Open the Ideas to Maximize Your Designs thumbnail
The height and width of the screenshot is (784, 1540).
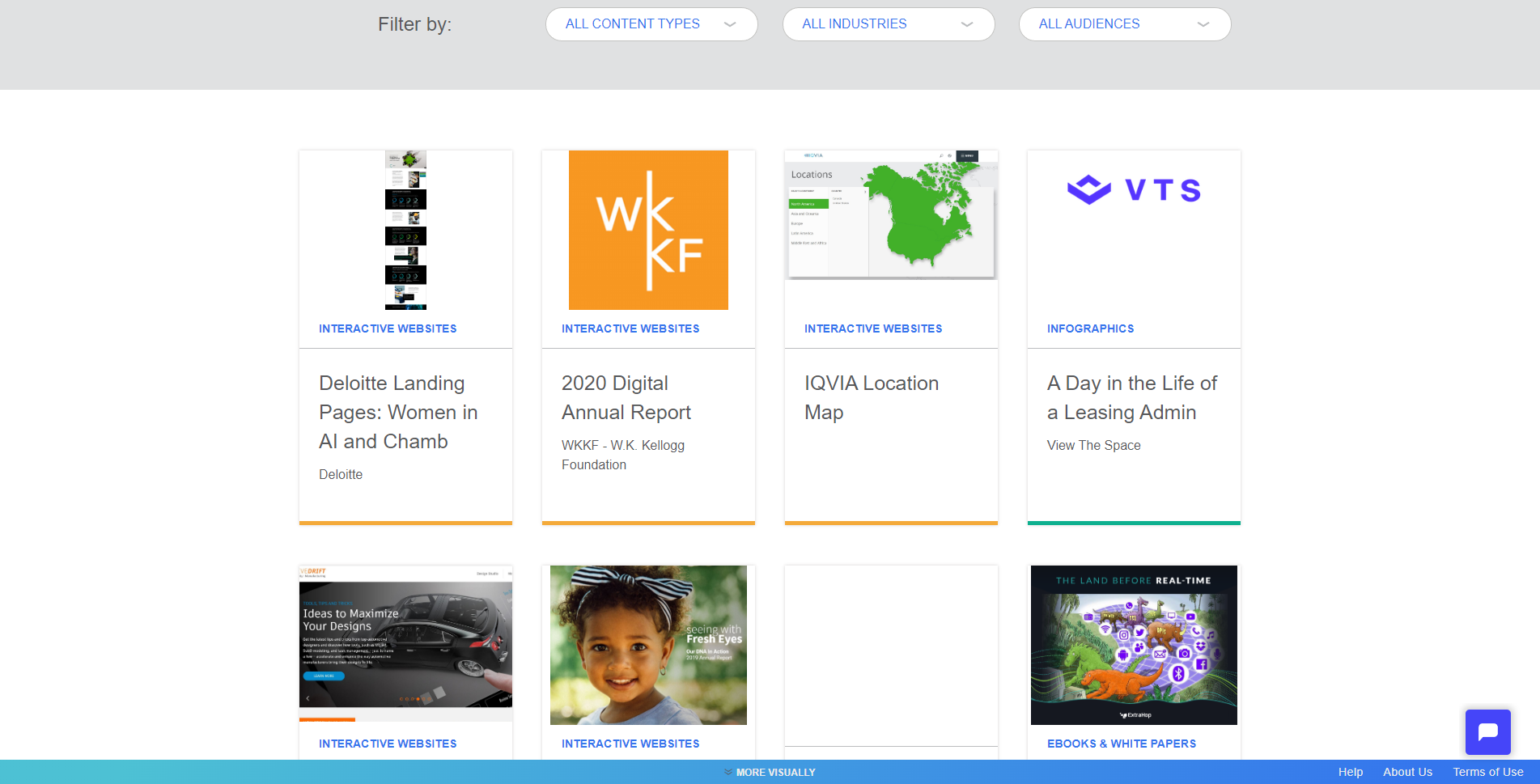click(405, 643)
